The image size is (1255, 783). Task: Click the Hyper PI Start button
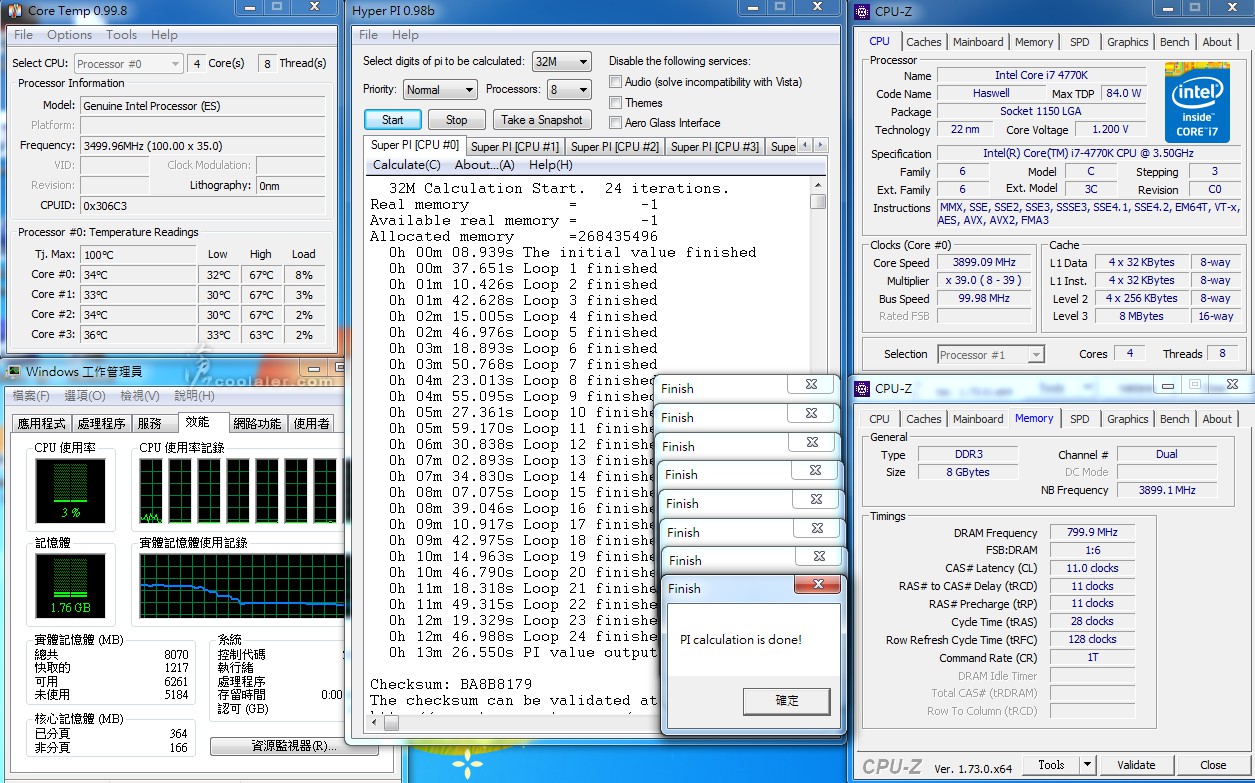coord(392,120)
